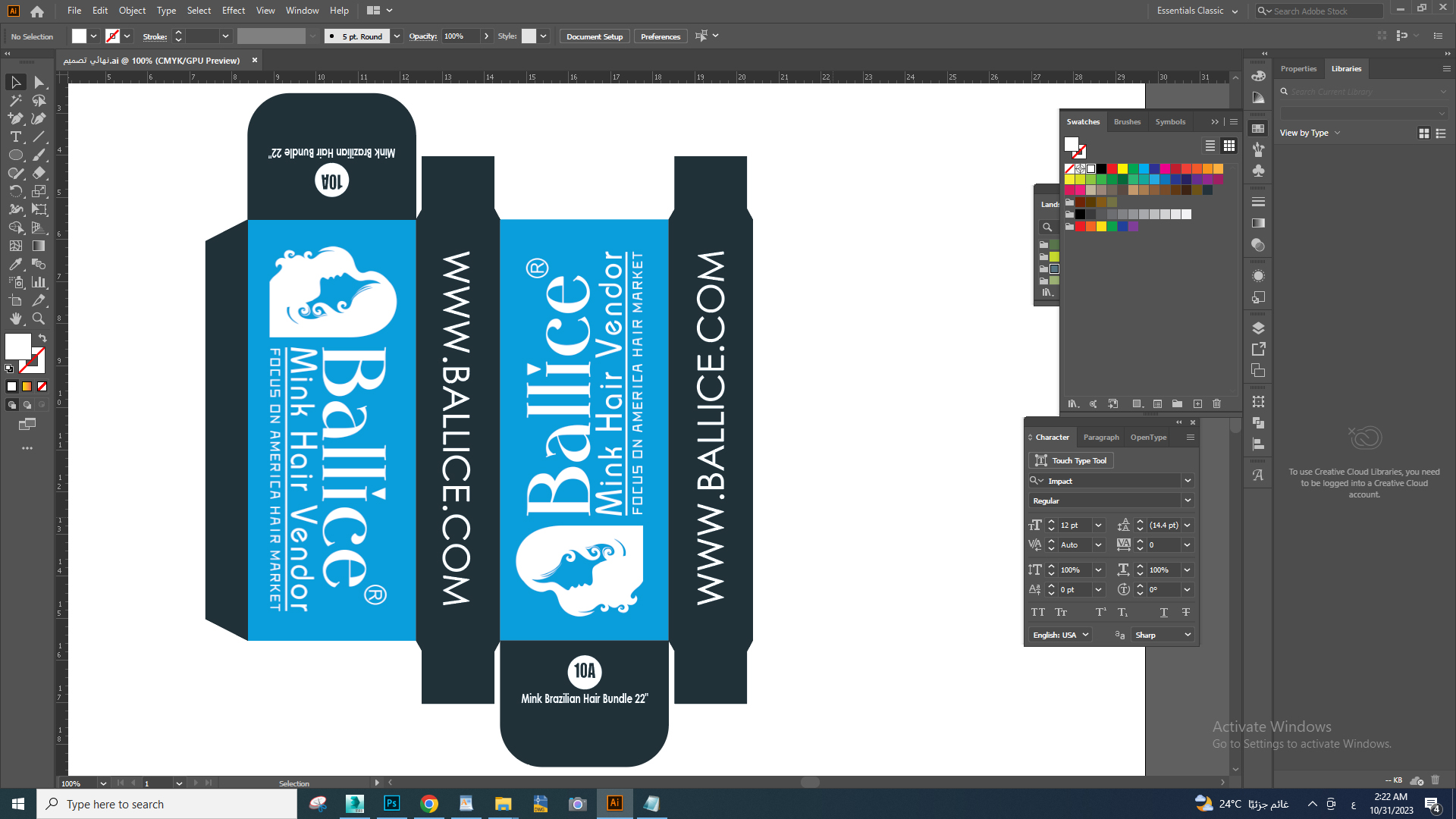Screen dimensions: 1456x819
Task: Open the English: USA language dropdown
Action: click(x=1061, y=635)
